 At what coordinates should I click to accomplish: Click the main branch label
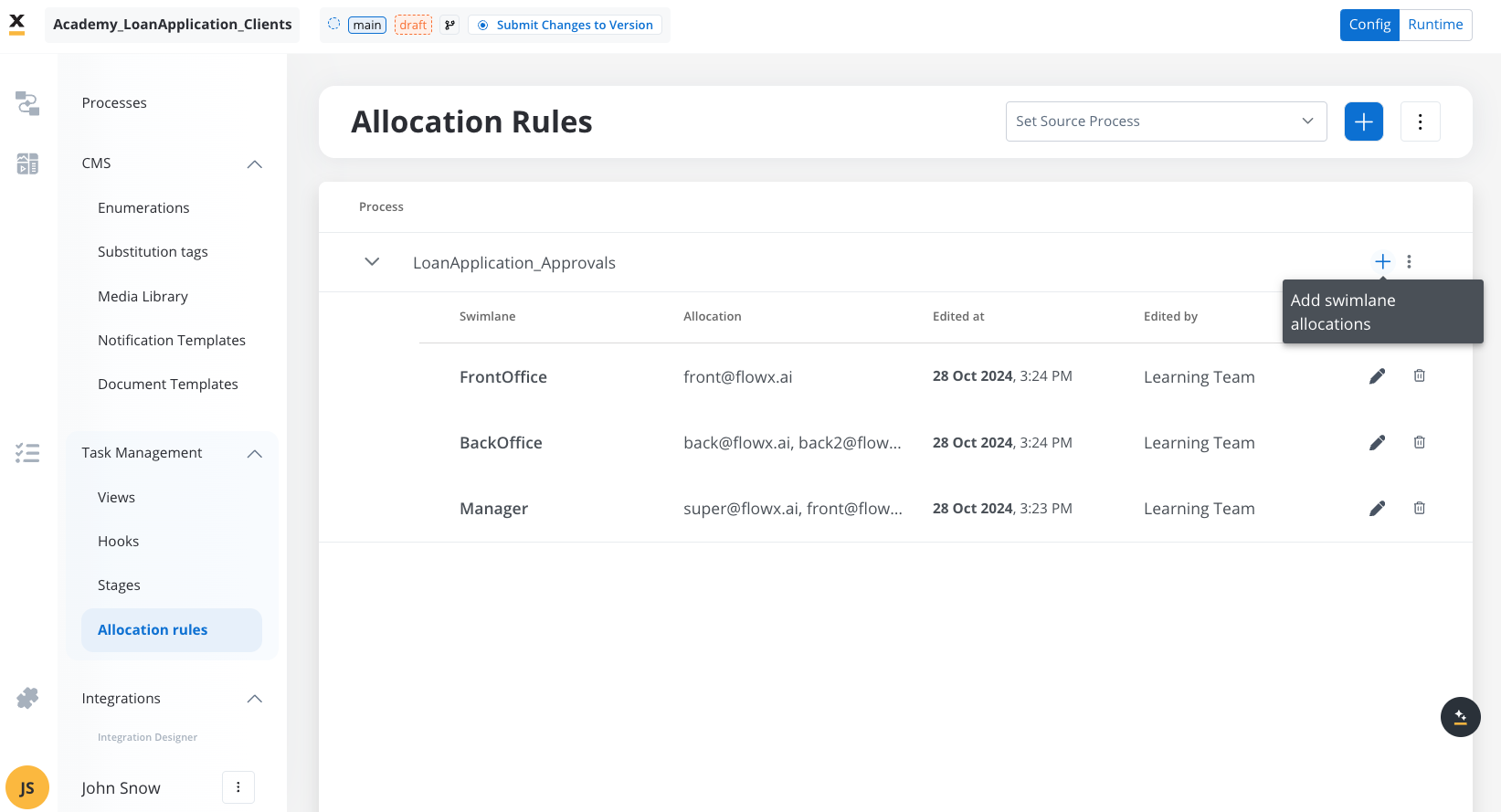367,25
